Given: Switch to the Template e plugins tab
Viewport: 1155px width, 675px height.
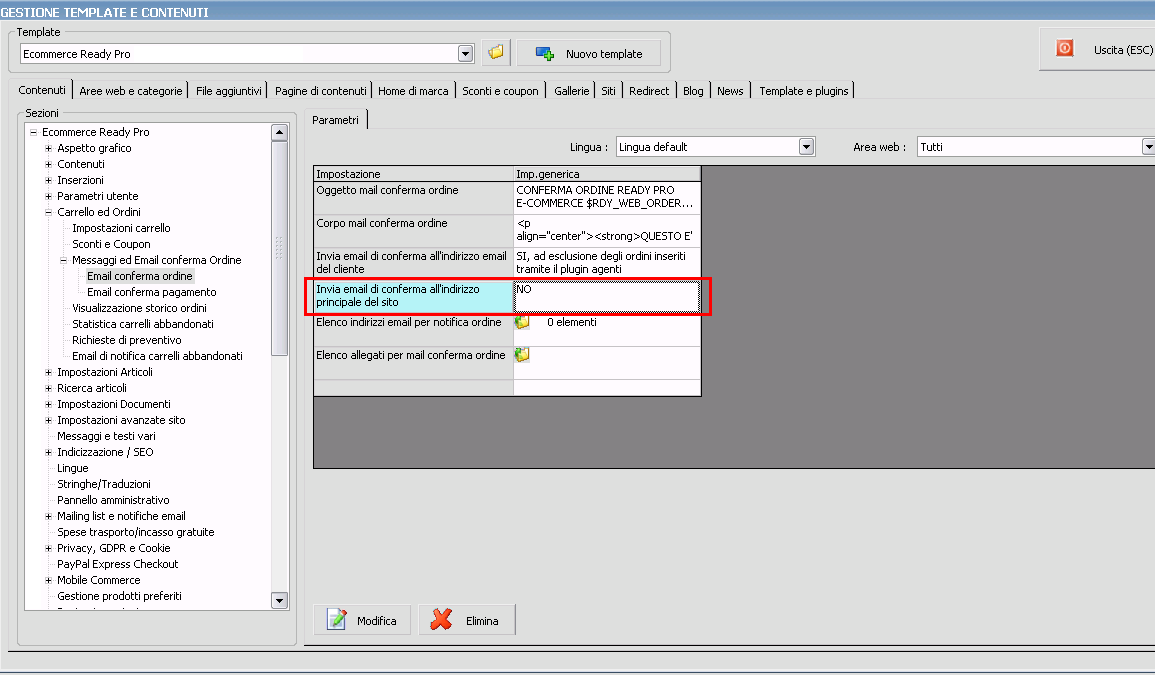Looking at the screenshot, I should (804, 91).
